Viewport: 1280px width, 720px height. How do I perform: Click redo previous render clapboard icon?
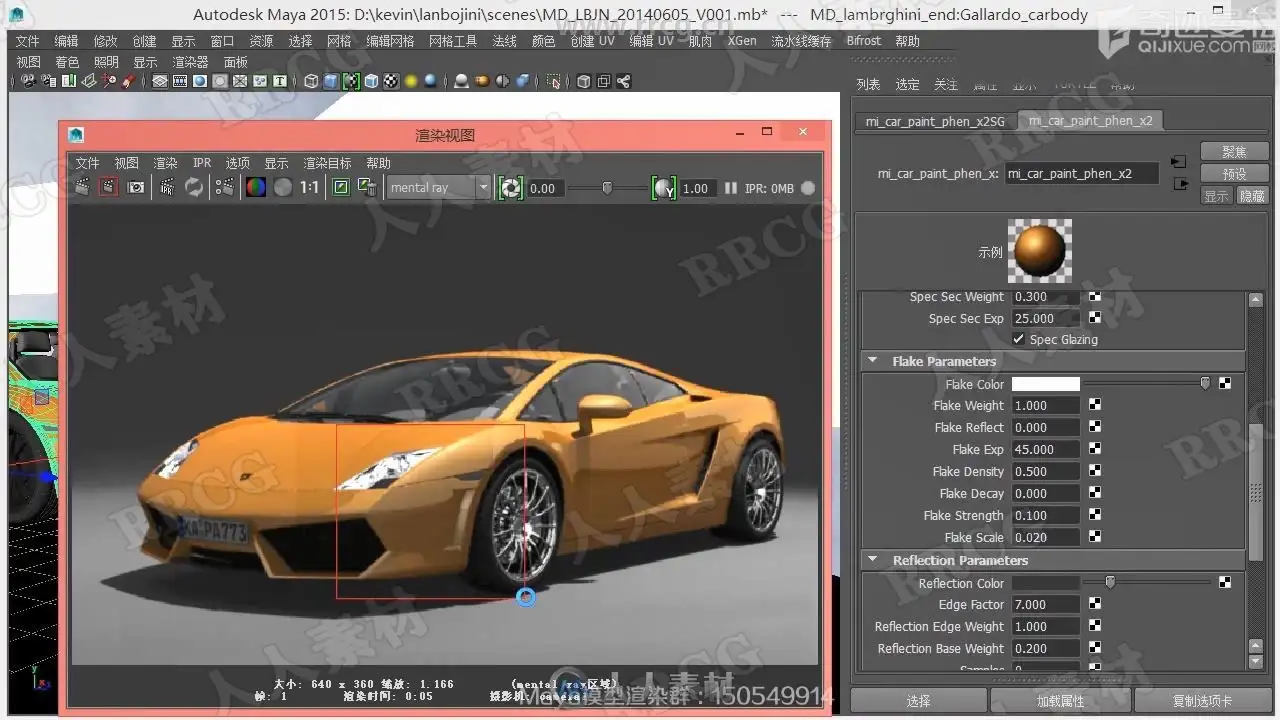(82, 187)
